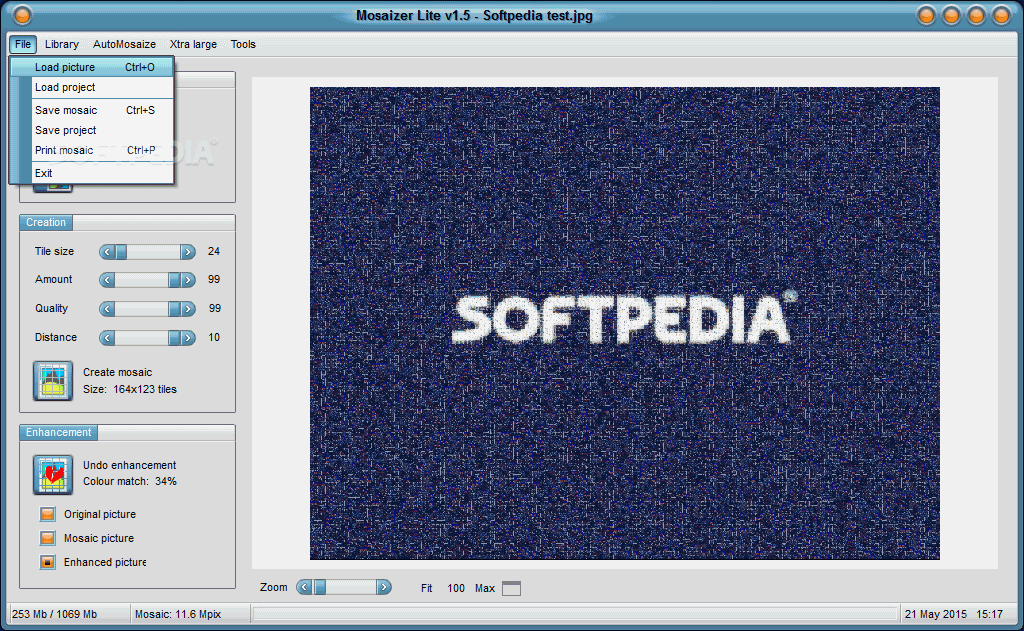The width and height of the screenshot is (1024, 631).
Task: Click the 21 May 2015 date status
Action: (935, 614)
